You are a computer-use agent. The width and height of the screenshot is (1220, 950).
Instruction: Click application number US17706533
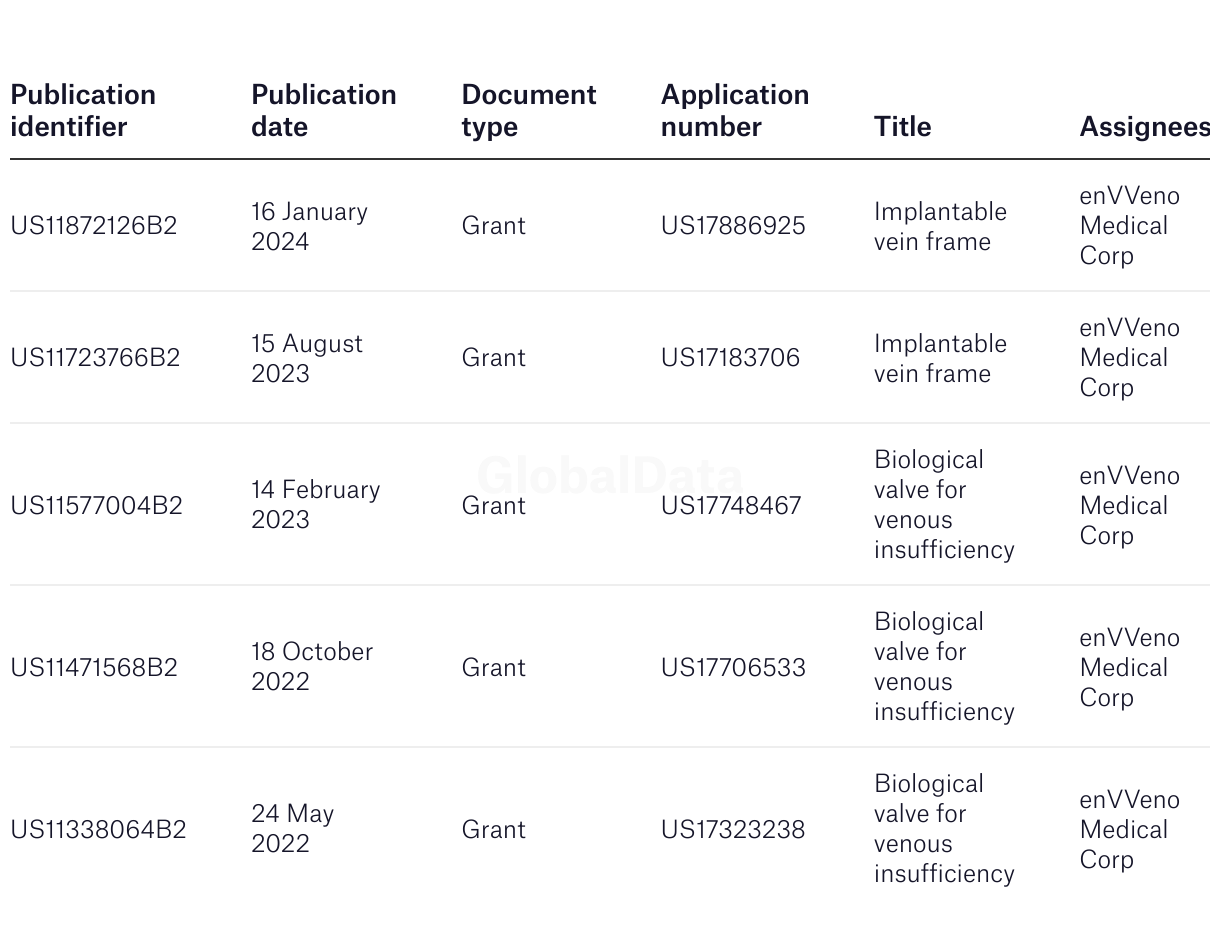point(733,668)
